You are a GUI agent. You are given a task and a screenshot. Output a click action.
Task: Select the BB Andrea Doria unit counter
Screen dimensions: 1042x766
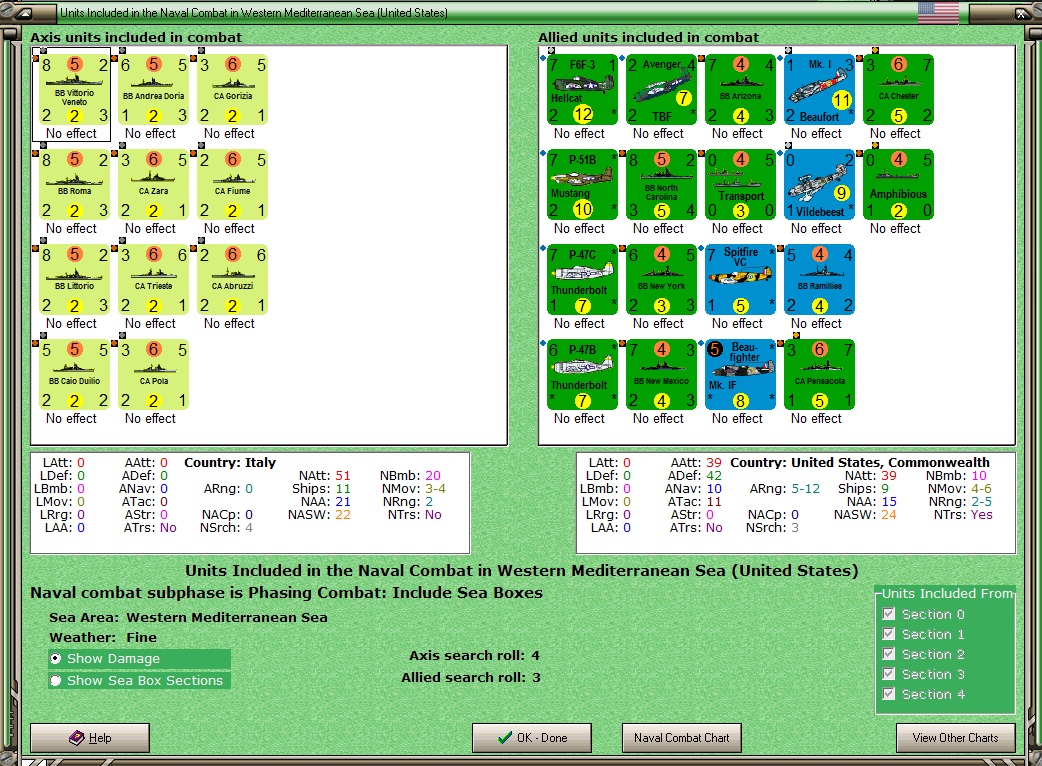[x=154, y=90]
